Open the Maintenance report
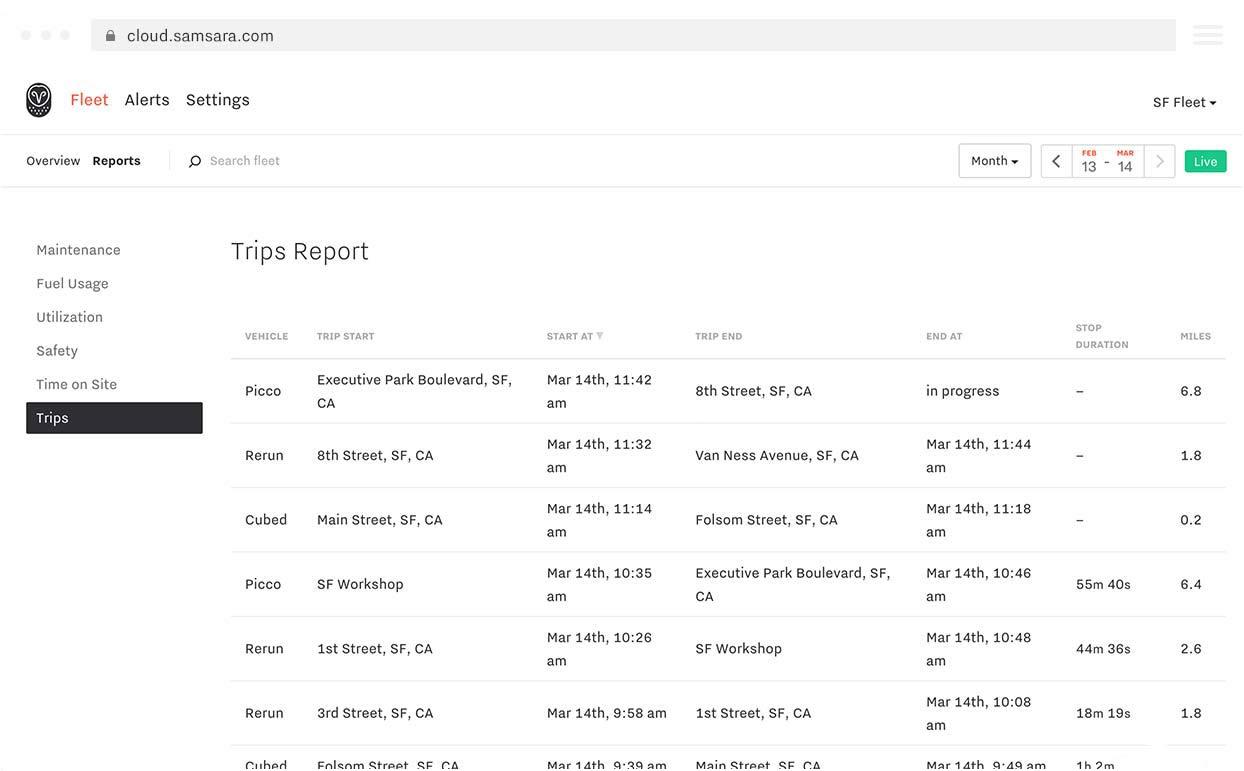 click(78, 250)
